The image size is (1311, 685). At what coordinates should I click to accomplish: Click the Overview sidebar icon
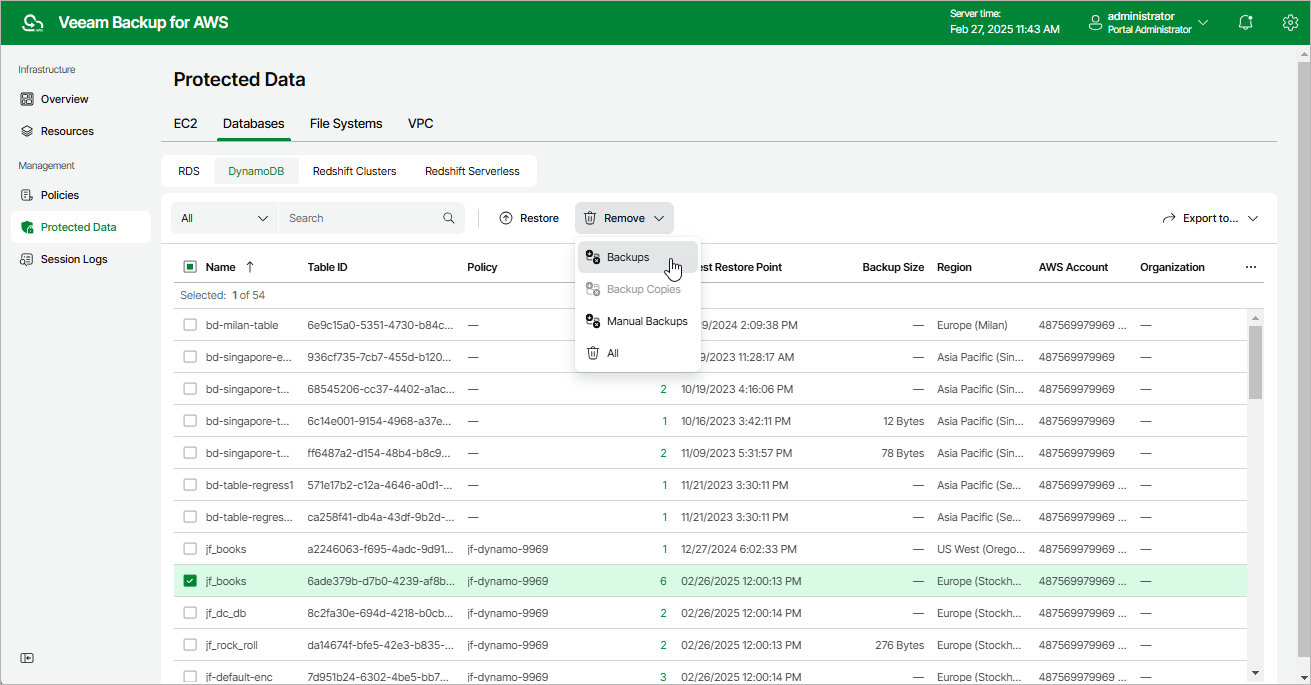pyautogui.click(x=27, y=99)
